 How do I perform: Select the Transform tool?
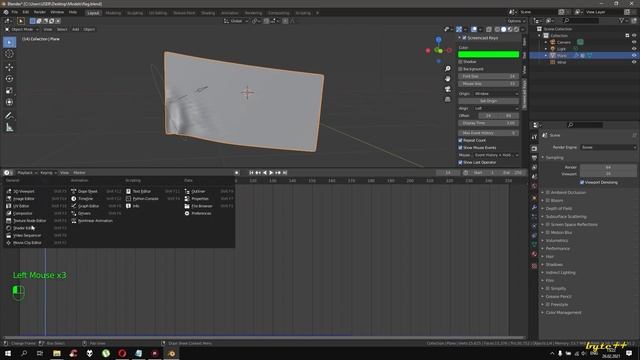tap(9, 102)
